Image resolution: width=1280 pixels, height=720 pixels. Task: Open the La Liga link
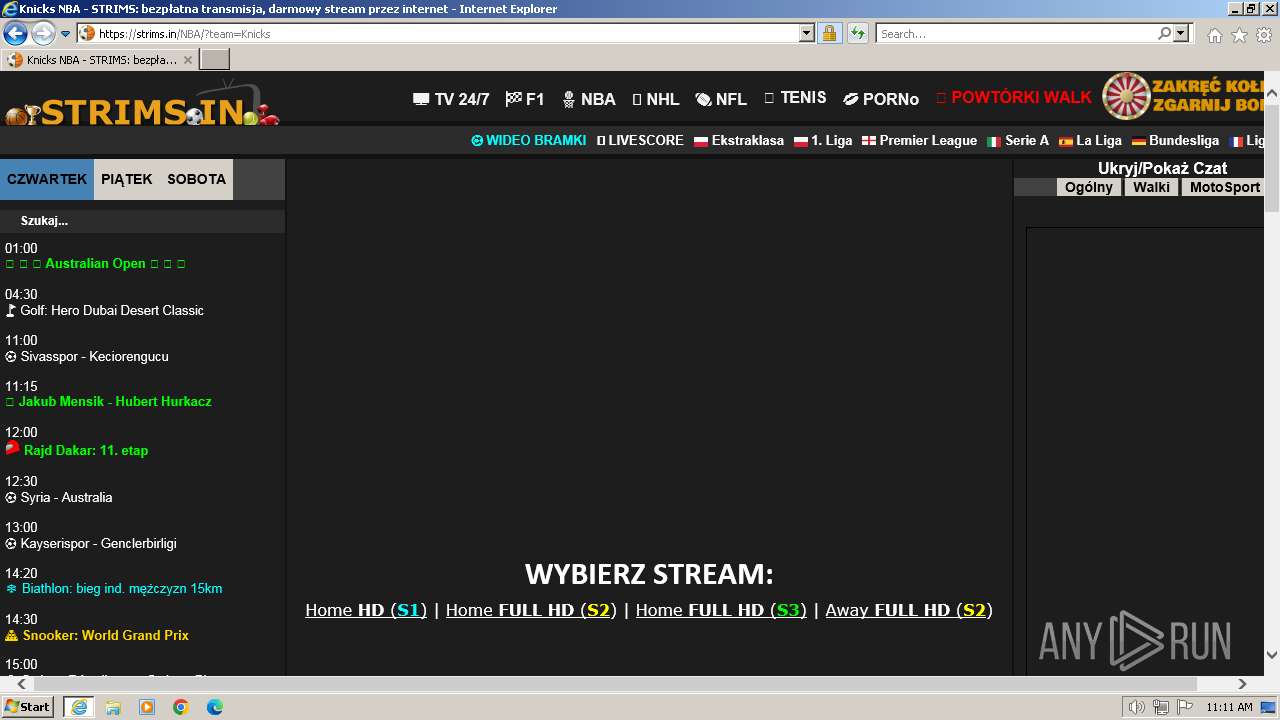[1090, 141]
